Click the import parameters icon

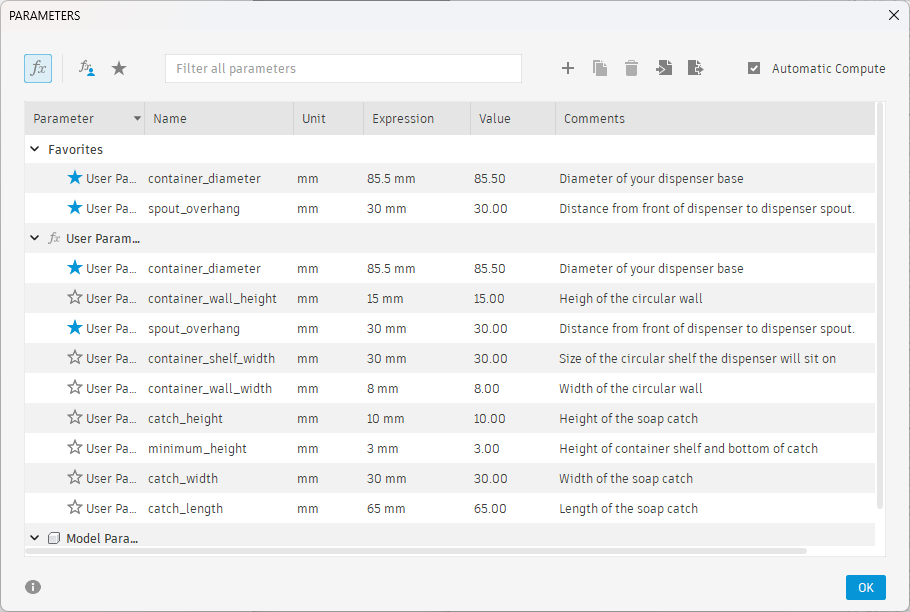coord(664,68)
